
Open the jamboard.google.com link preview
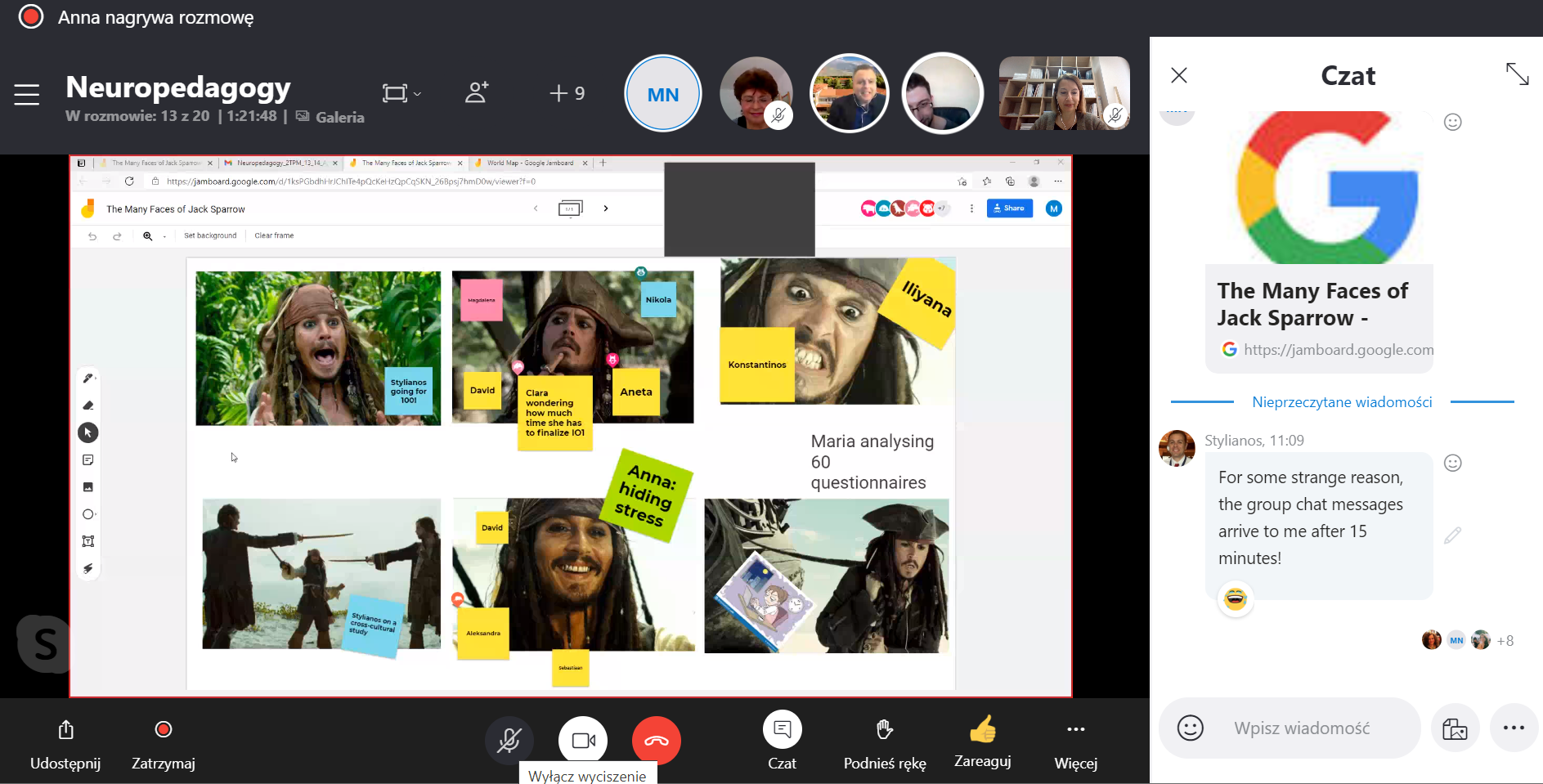pos(1319,318)
